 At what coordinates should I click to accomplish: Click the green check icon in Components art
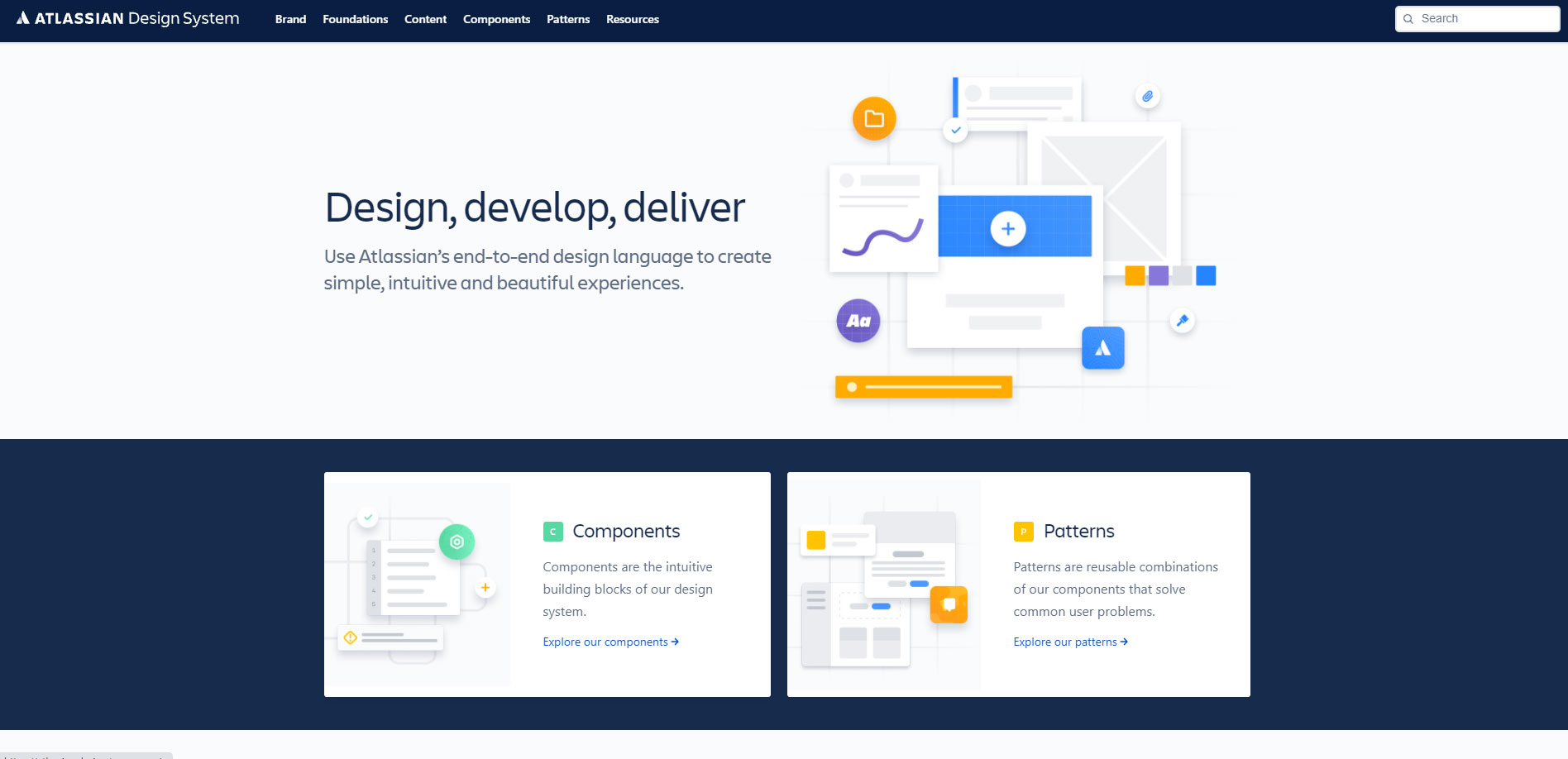(x=368, y=518)
